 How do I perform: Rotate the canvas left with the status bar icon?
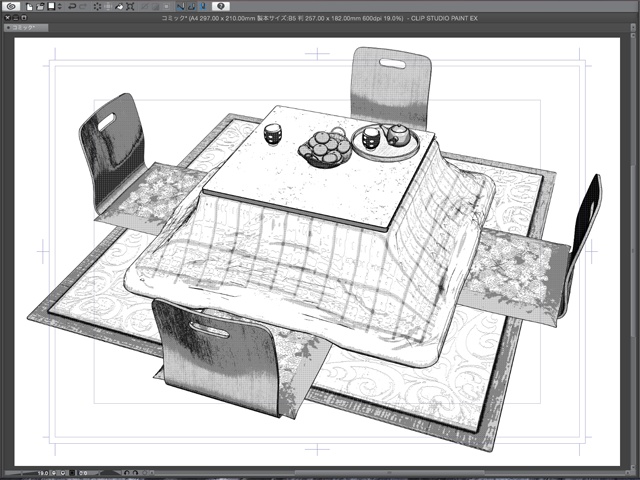coord(127,473)
